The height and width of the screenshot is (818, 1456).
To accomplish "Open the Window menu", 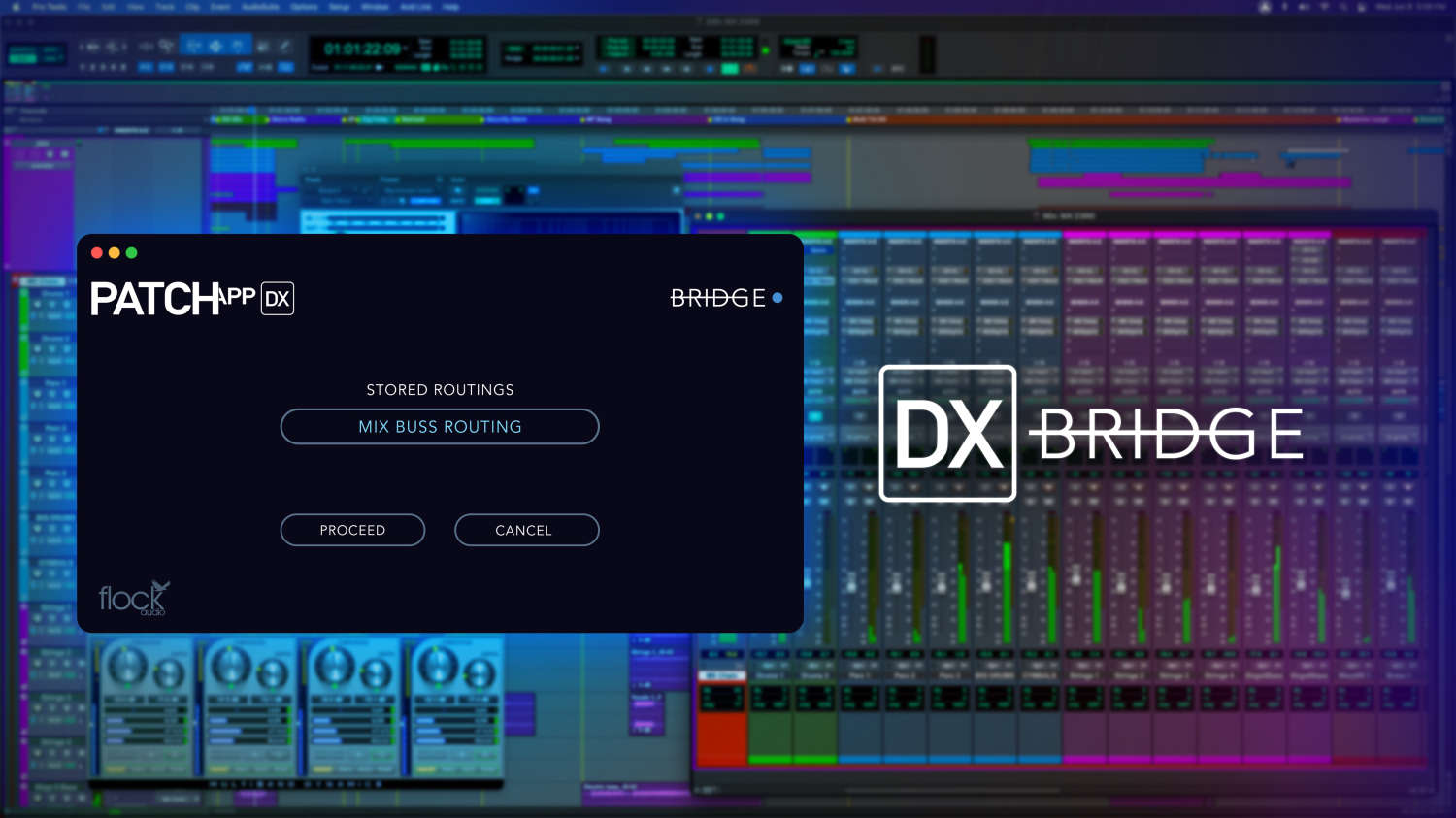I will 375,7.
